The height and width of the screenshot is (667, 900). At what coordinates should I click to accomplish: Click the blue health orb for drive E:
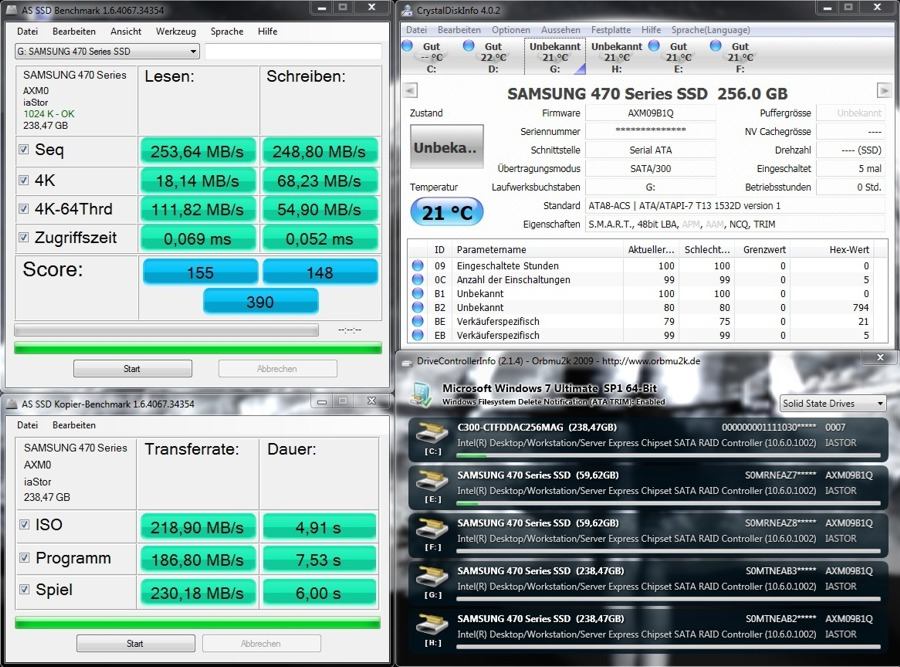[654, 45]
